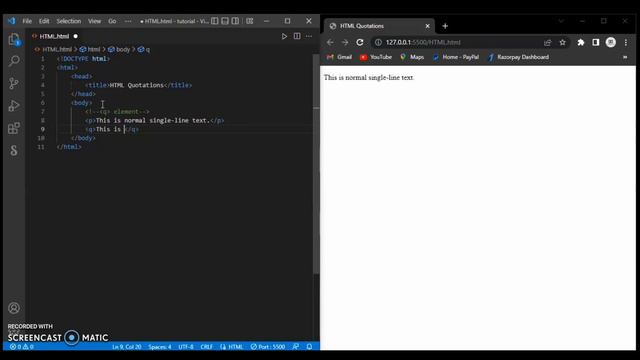Open browser profile avatar

(611, 42)
